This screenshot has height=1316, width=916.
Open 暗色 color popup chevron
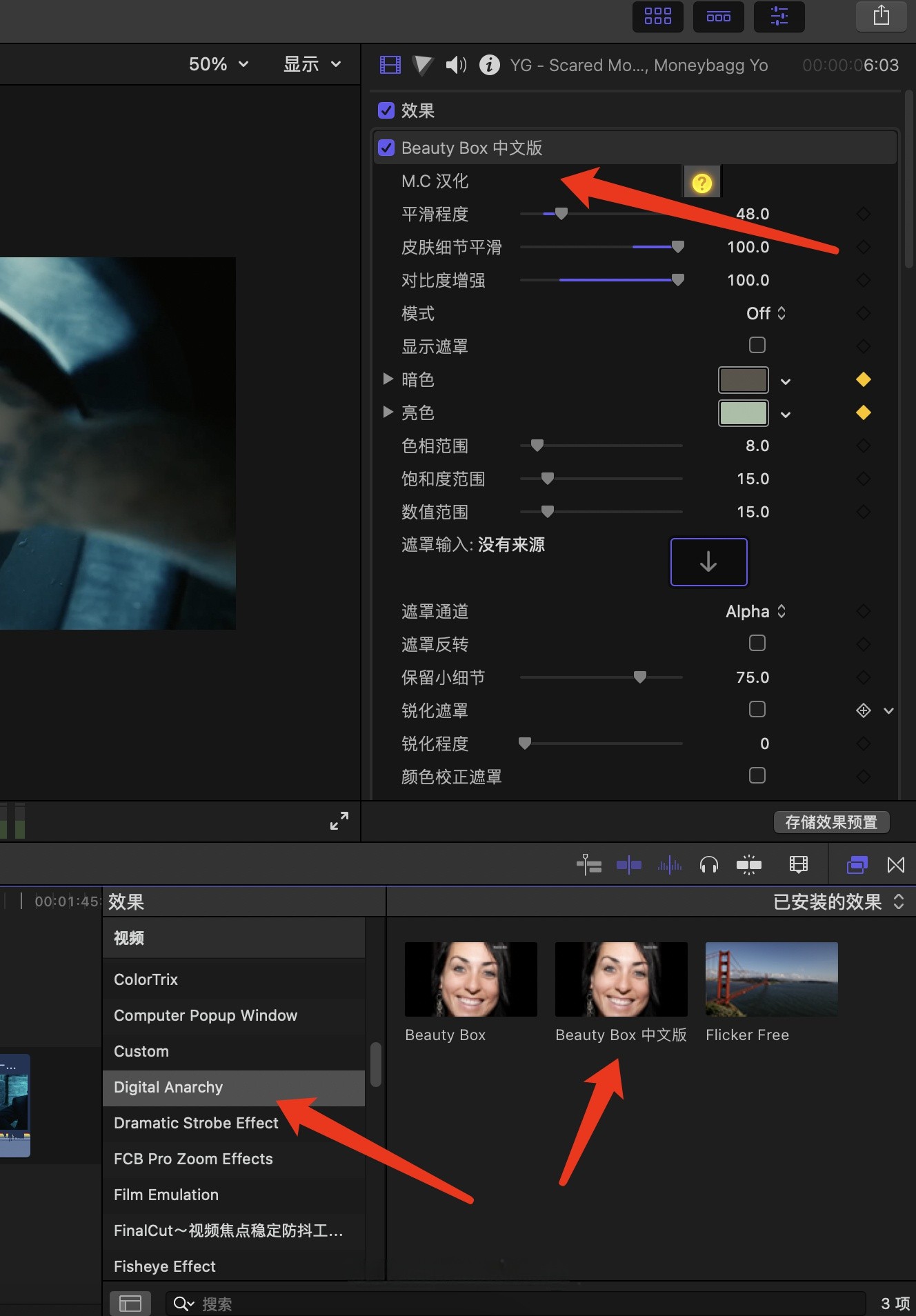[x=786, y=381]
